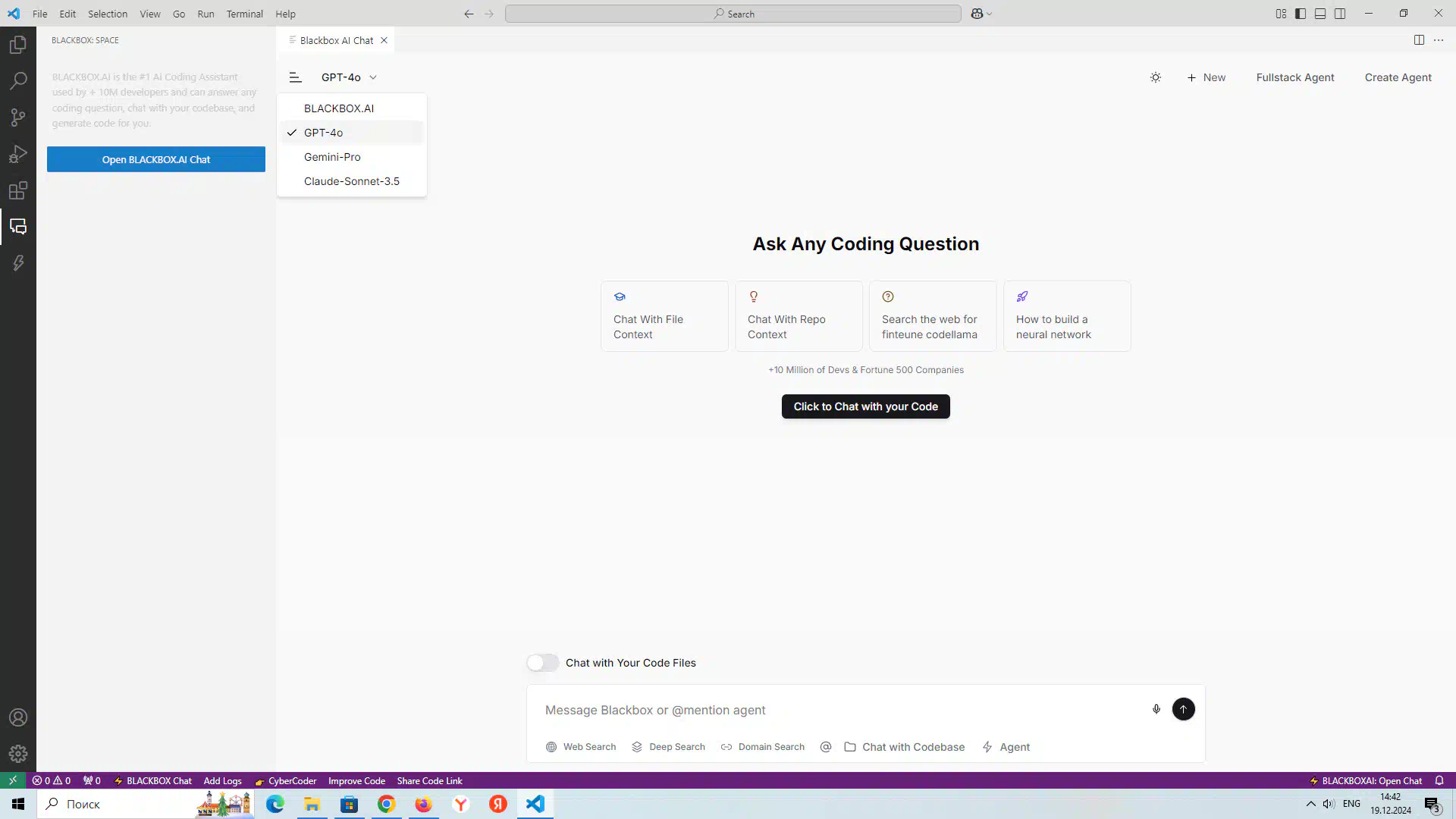
Task: Open the Accounts menu icon
Action: click(18, 717)
